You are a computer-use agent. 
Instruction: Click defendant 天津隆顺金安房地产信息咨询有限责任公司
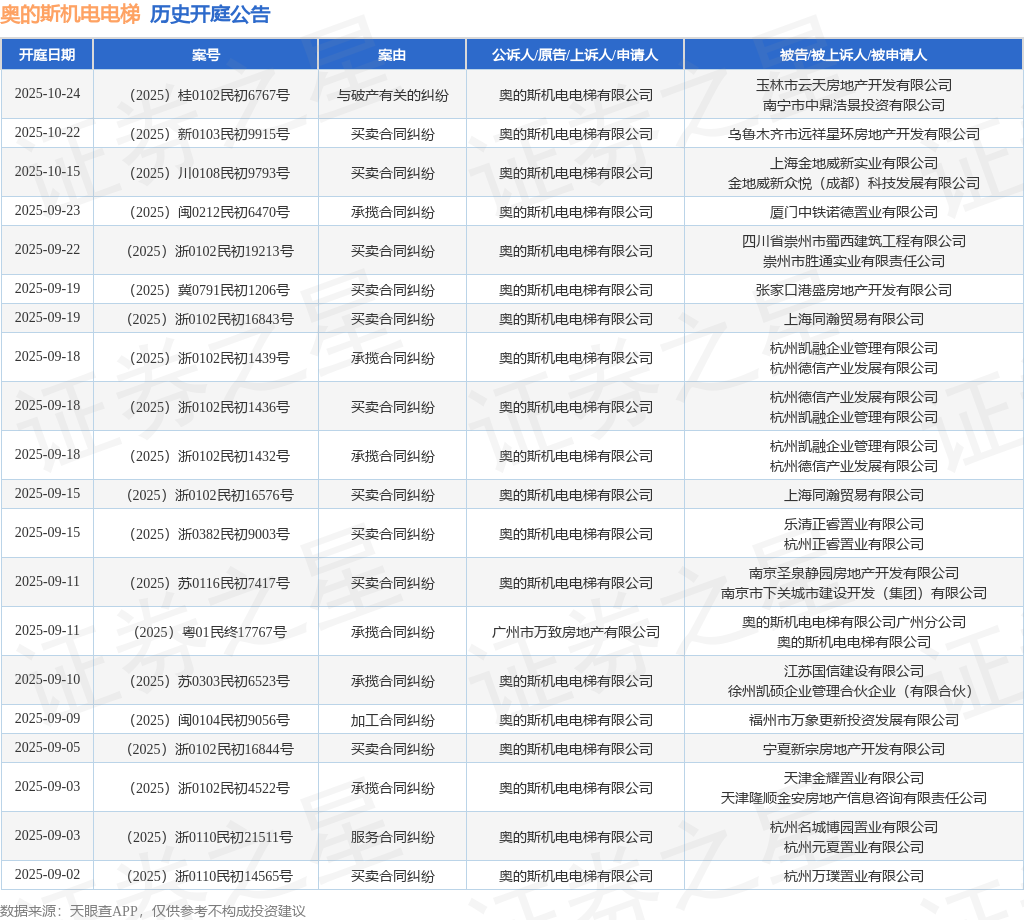pyautogui.click(x=854, y=799)
